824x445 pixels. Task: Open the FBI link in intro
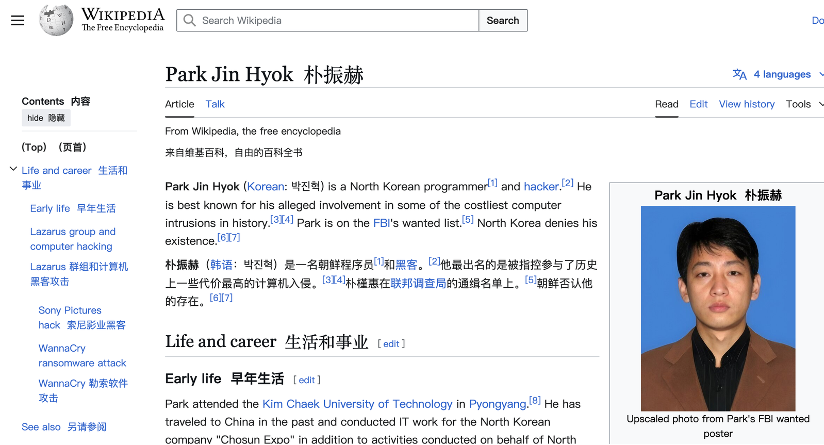click(382, 223)
